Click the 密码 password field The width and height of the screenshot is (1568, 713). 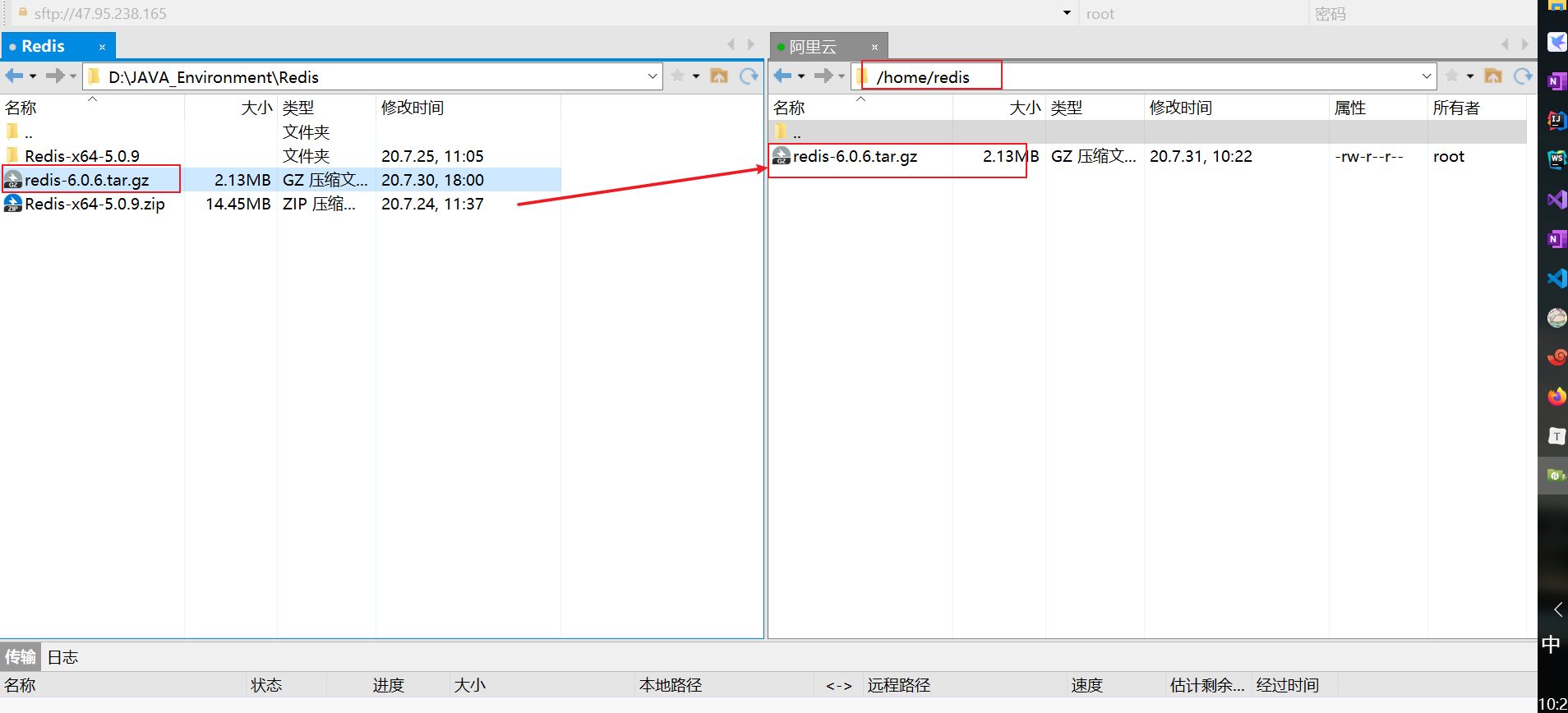tap(1422, 13)
